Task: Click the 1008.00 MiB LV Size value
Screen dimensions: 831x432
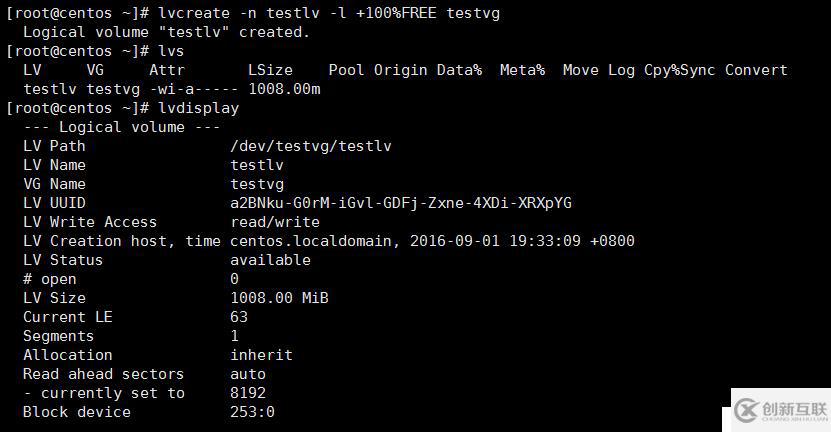Action: [279, 298]
